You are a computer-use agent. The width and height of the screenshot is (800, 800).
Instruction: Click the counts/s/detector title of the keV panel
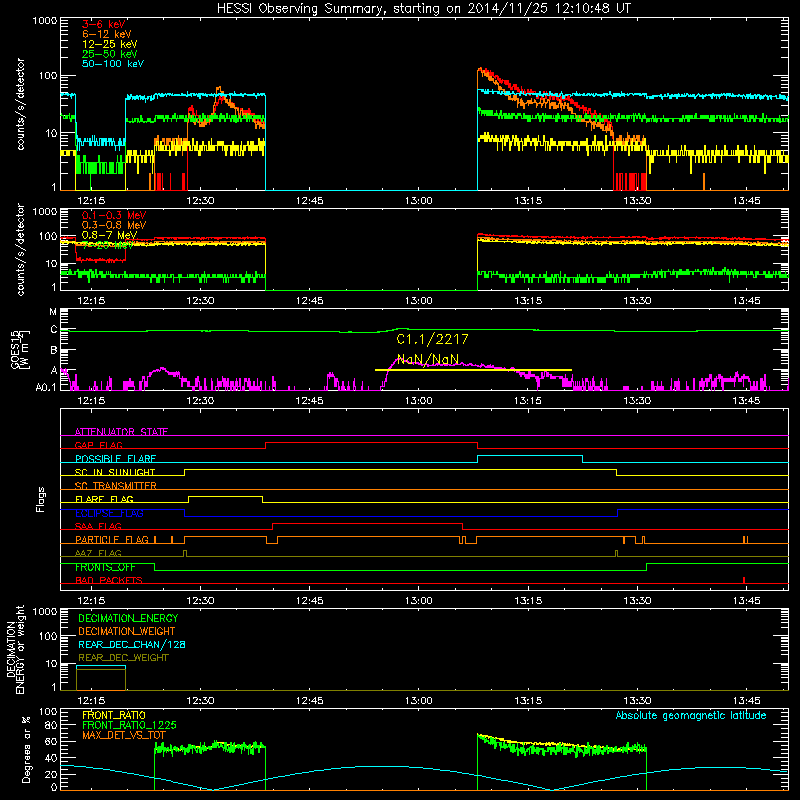[20, 104]
